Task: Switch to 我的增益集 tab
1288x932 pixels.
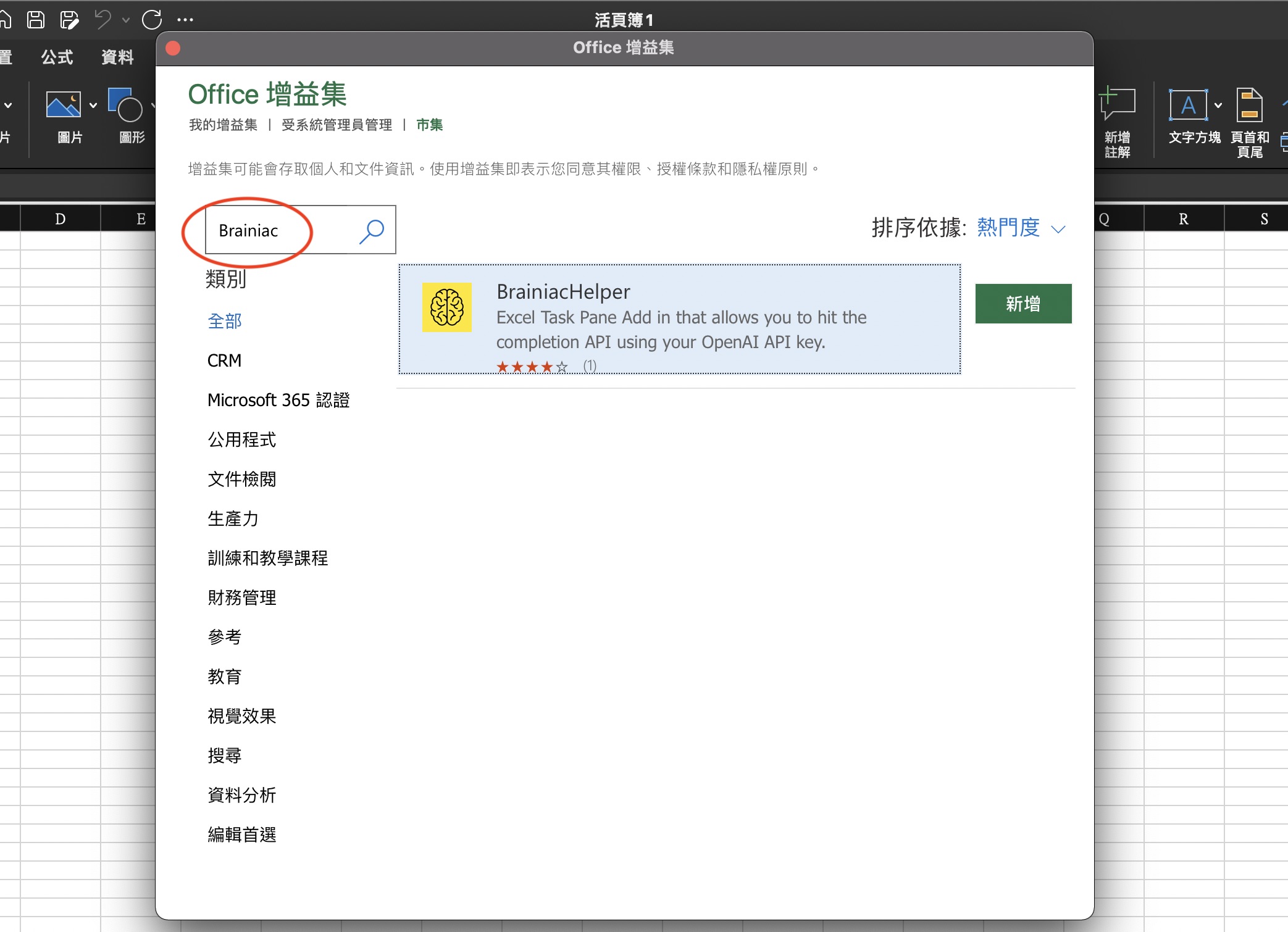Action: pyautogui.click(x=223, y=125)
